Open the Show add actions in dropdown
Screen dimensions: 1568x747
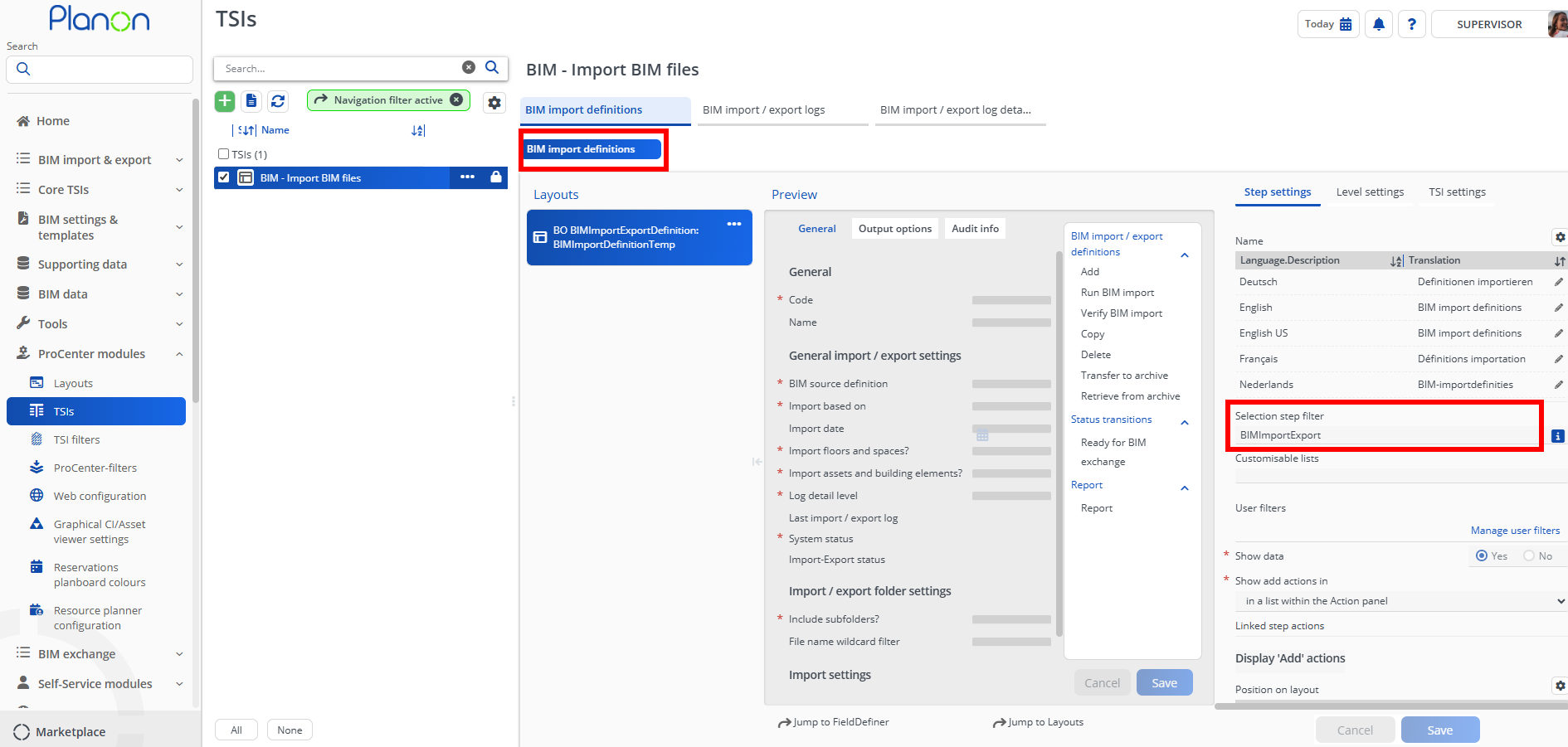(1401, 601)
